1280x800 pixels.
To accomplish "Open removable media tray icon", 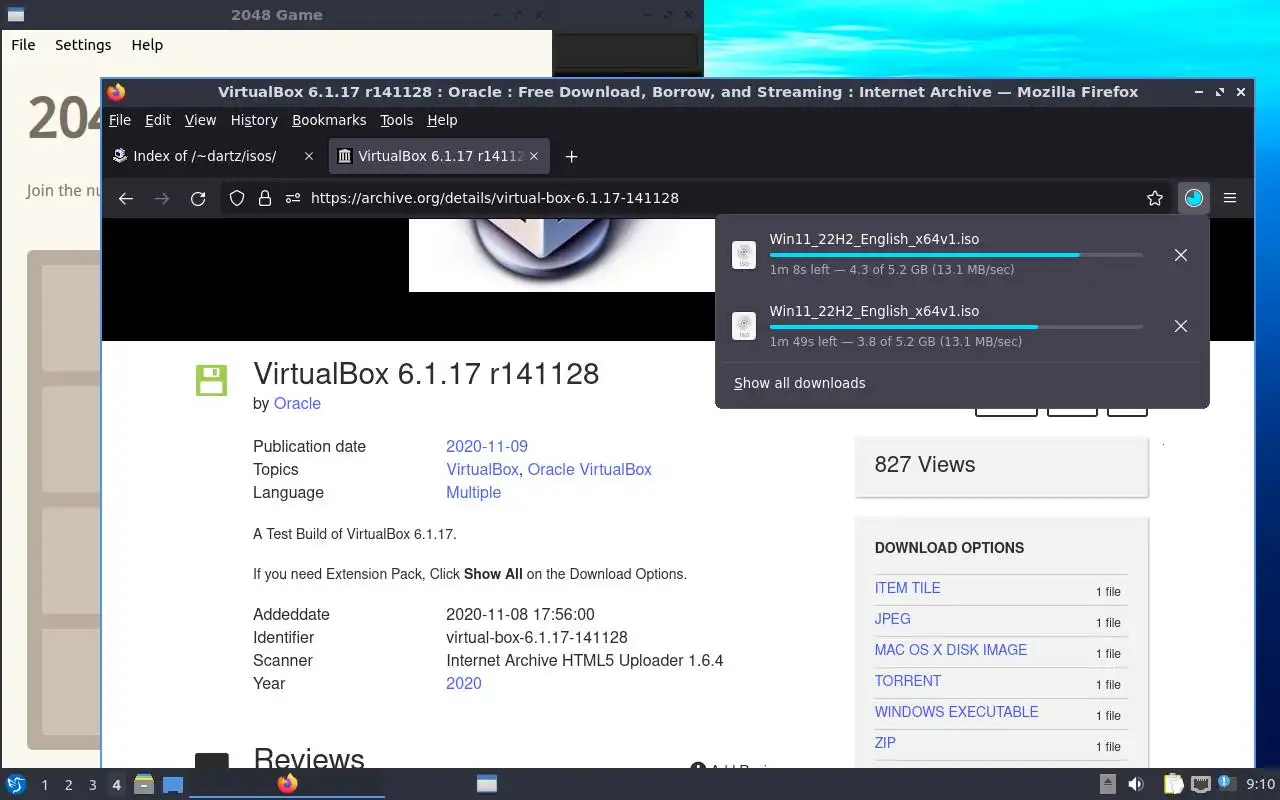I will coord(1108,784).
